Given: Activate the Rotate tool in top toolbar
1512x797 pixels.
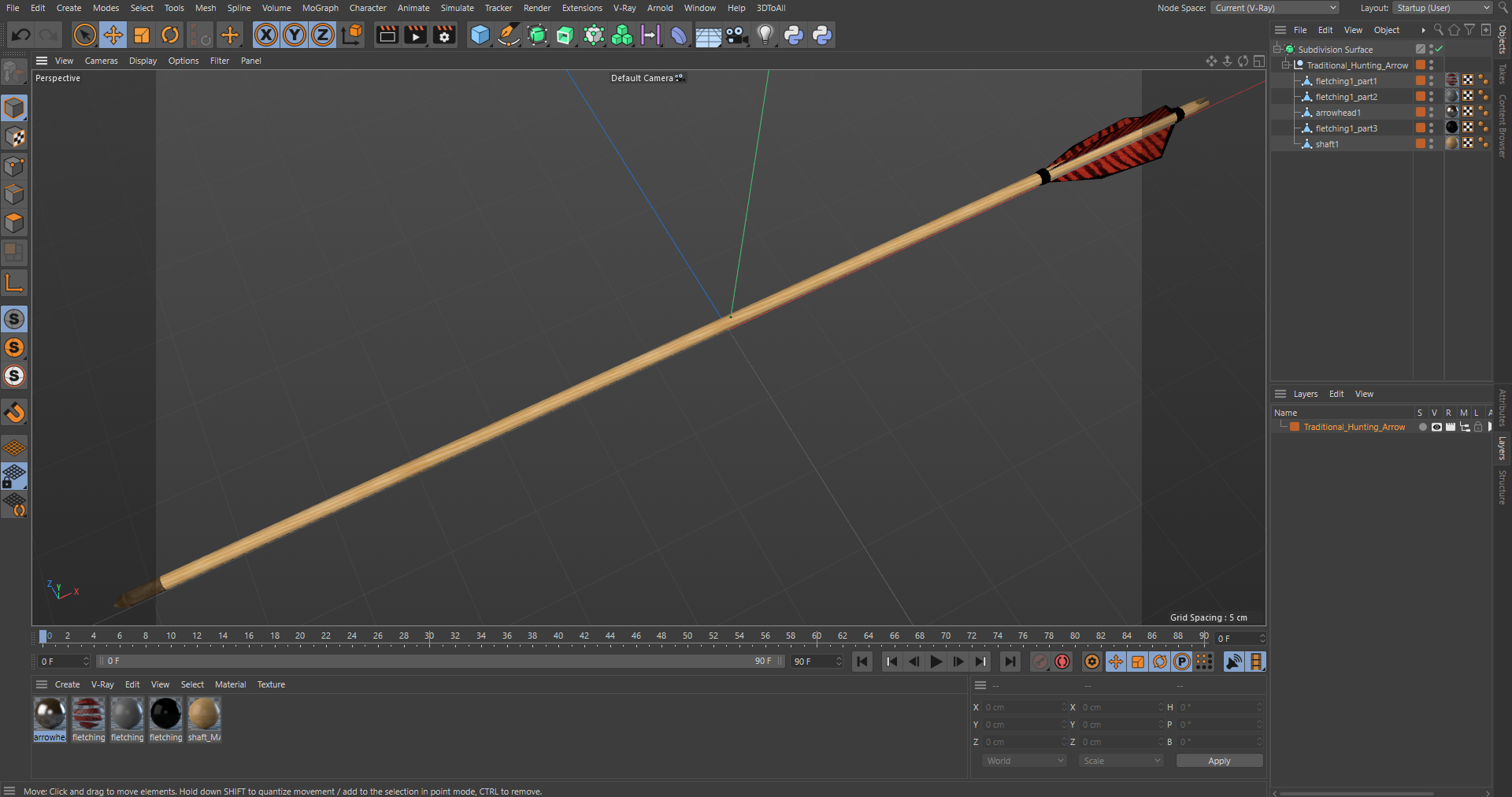Looking at the screenshot, I should 170,35.
